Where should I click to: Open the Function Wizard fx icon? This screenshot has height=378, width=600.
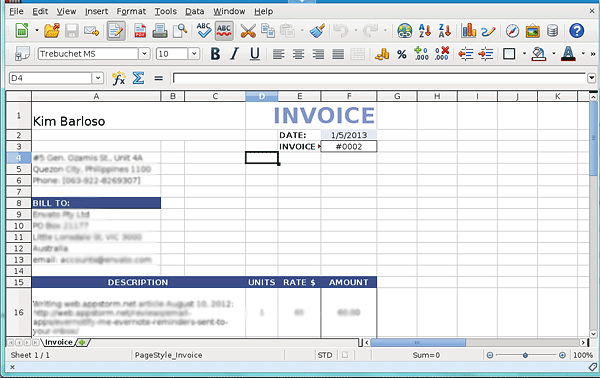pyautogui.click(x=119, y=78)
